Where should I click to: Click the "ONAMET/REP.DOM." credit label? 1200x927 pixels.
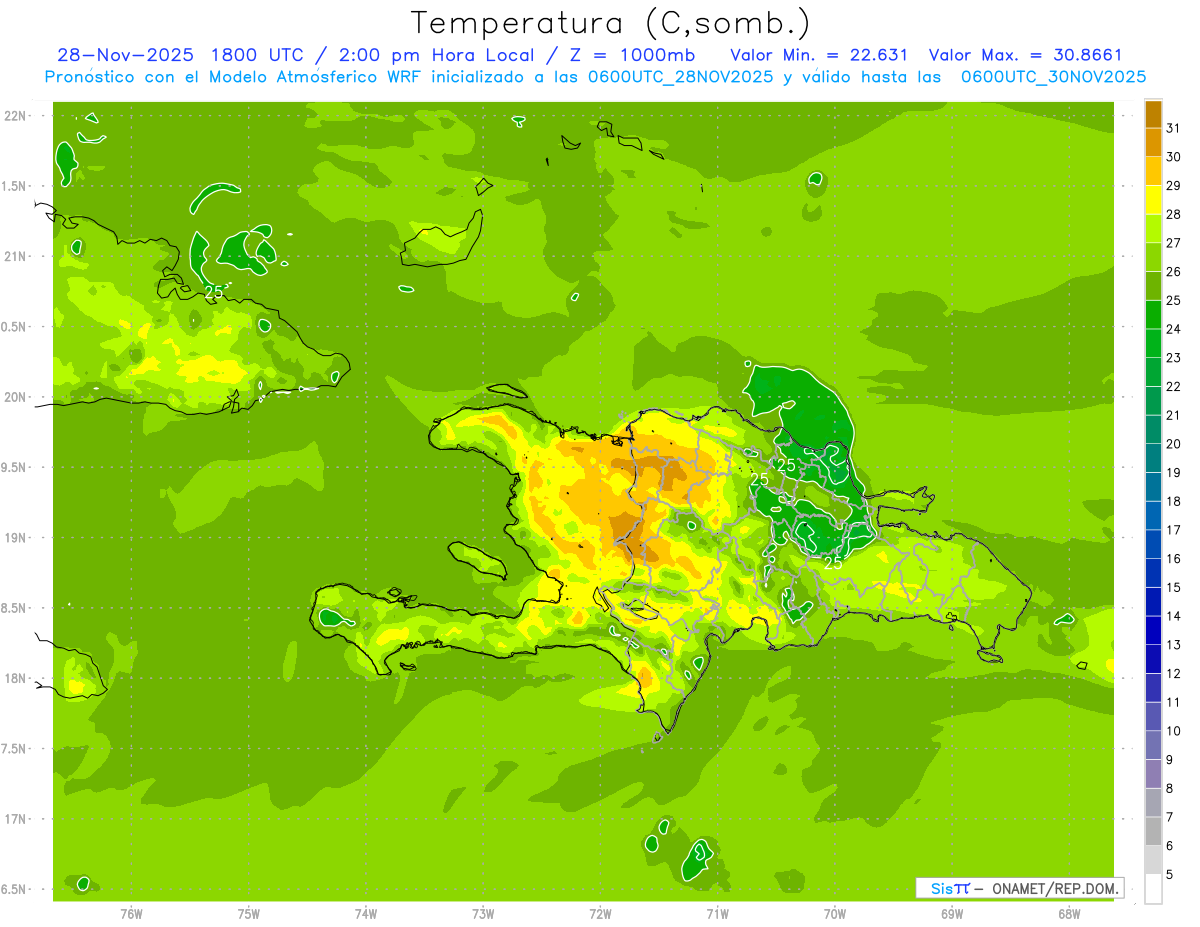[x=1056, y=888]
